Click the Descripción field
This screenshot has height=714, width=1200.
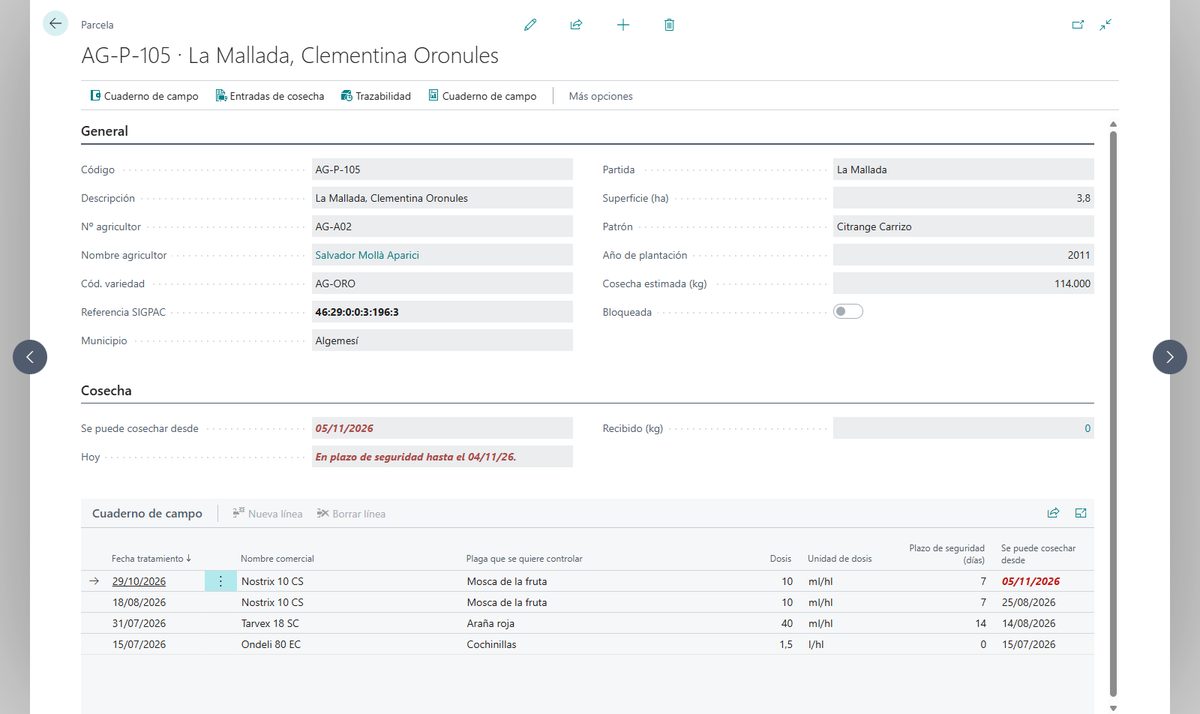tap(442, 198)
